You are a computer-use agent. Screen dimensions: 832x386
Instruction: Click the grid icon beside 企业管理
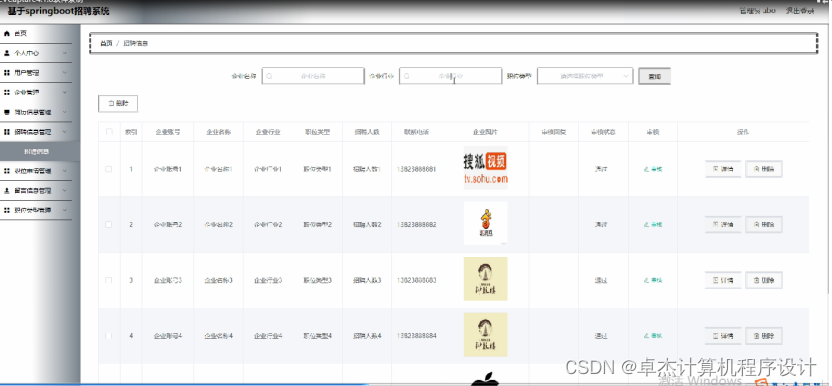7,92
